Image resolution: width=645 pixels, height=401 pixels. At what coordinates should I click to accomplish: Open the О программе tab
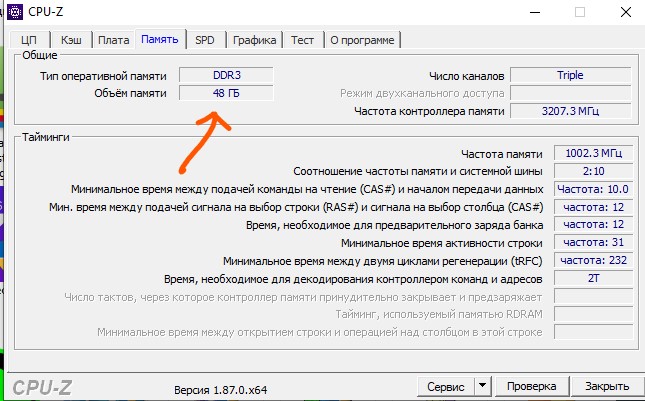point(362,40)
